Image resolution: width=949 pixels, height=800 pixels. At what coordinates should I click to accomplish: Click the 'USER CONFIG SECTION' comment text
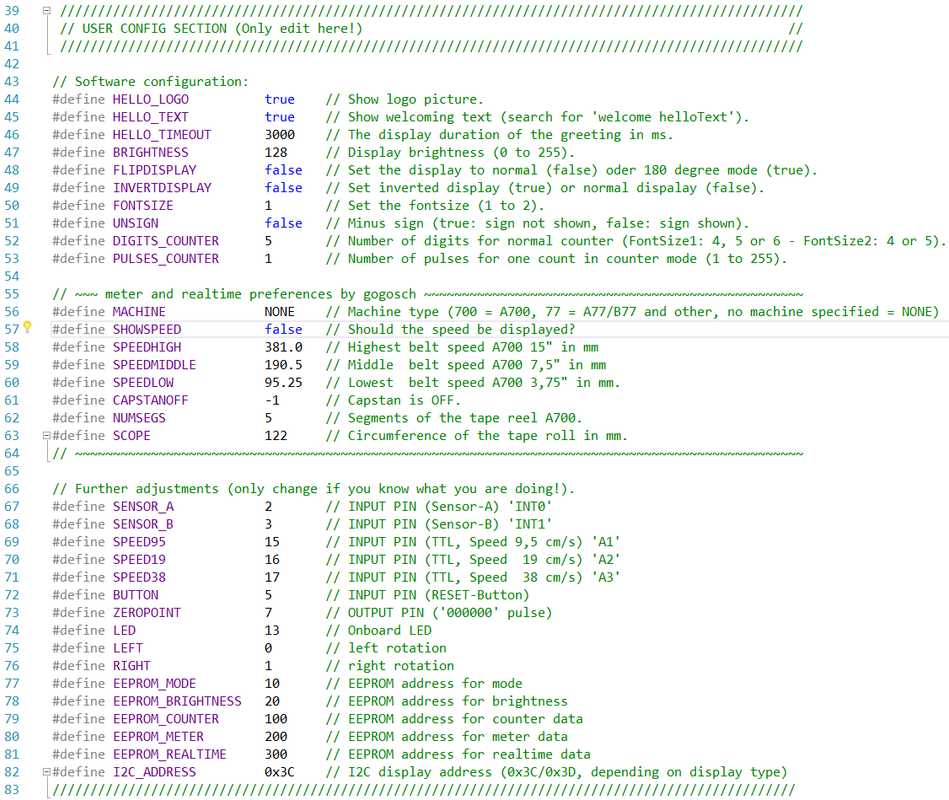point(154,28)
